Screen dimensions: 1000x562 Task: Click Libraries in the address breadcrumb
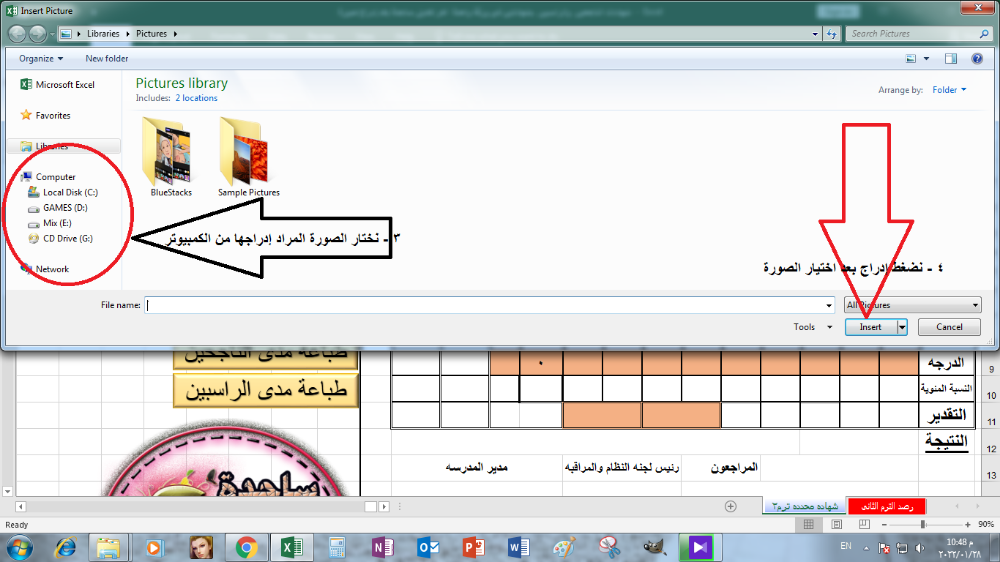[103, 34]
